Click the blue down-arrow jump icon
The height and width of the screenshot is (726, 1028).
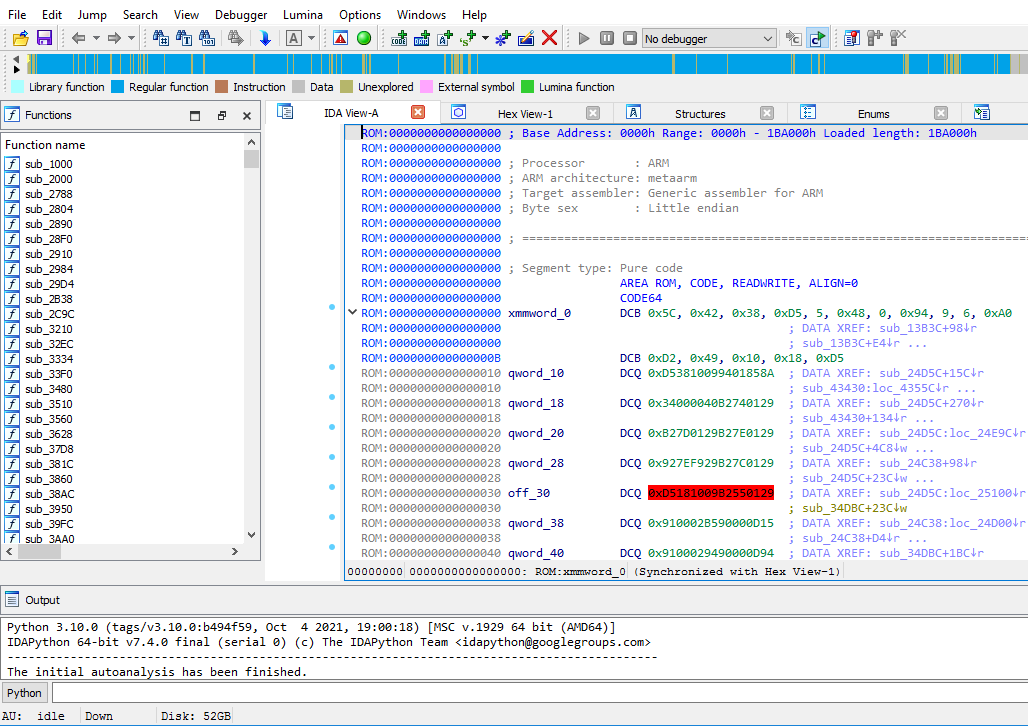[265, 38]
